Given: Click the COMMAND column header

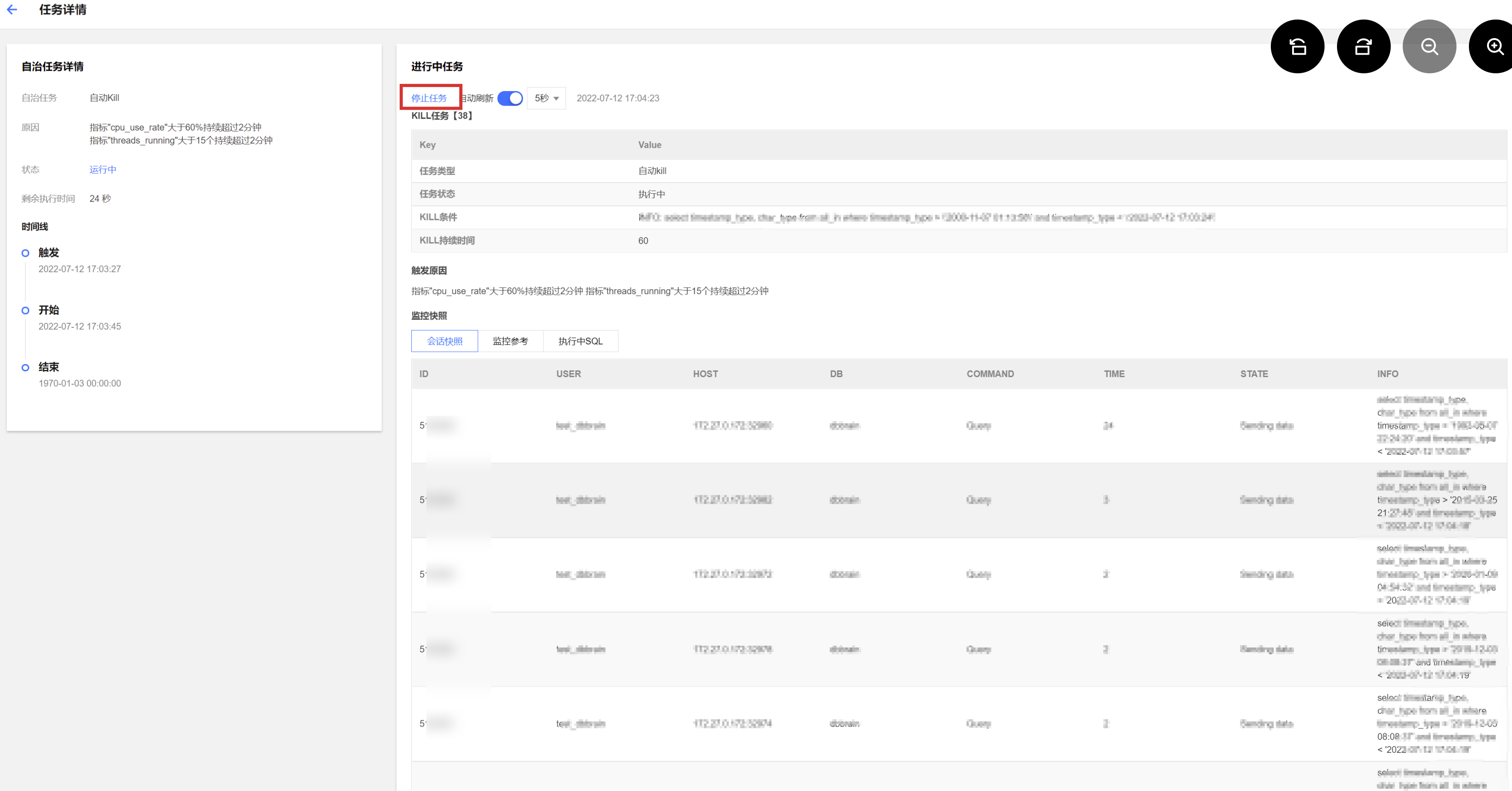Looking at the screenshot, I should pos(990,374).
